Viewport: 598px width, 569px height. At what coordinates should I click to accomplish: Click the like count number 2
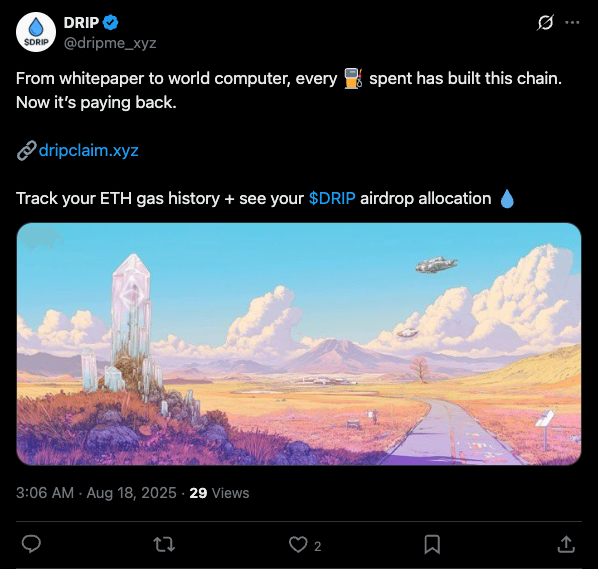tap(317, 546)
